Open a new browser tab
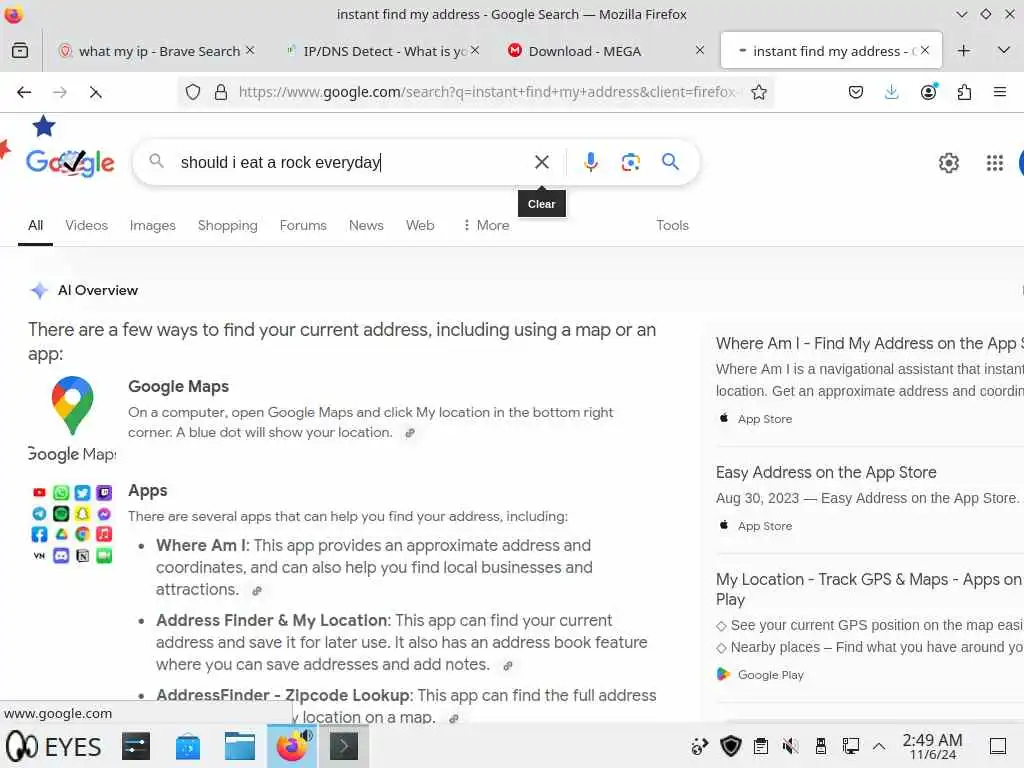 pos(963,50)
